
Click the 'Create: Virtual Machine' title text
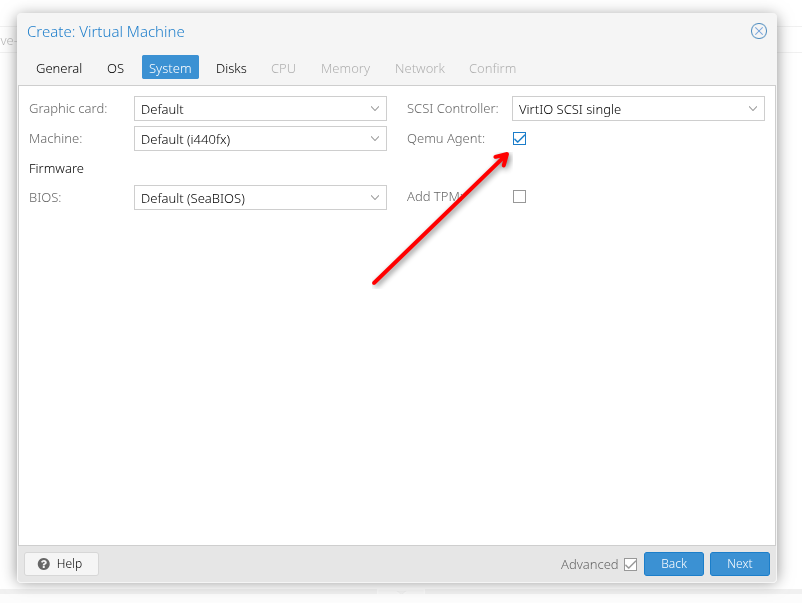(x=106, y=32)
